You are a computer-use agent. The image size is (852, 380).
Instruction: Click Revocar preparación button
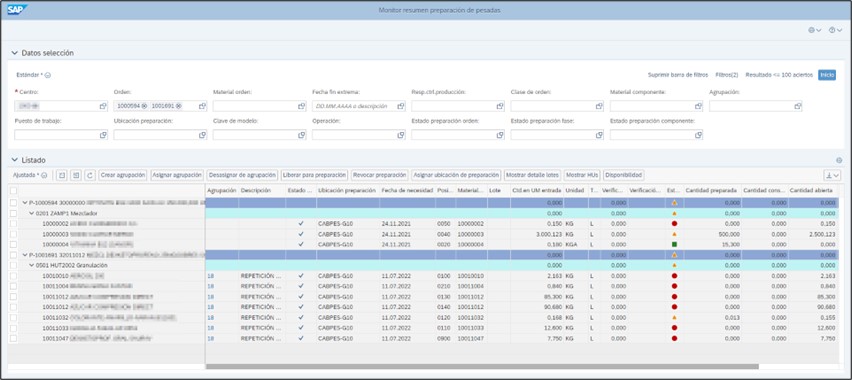(x=379, y=175)
